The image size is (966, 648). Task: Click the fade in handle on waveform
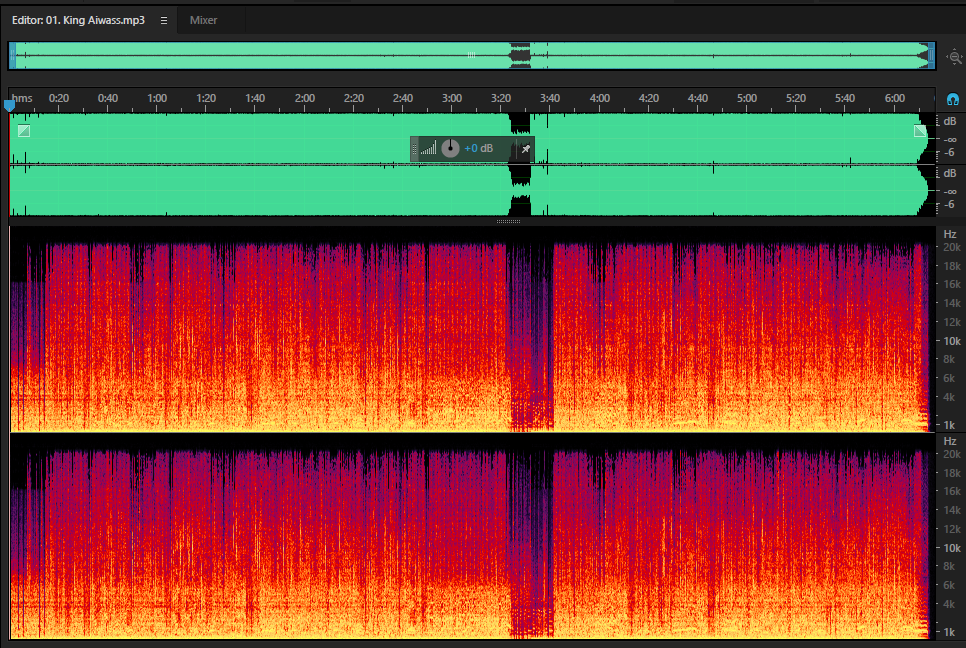pyautogui.click(x=24, y=131)
